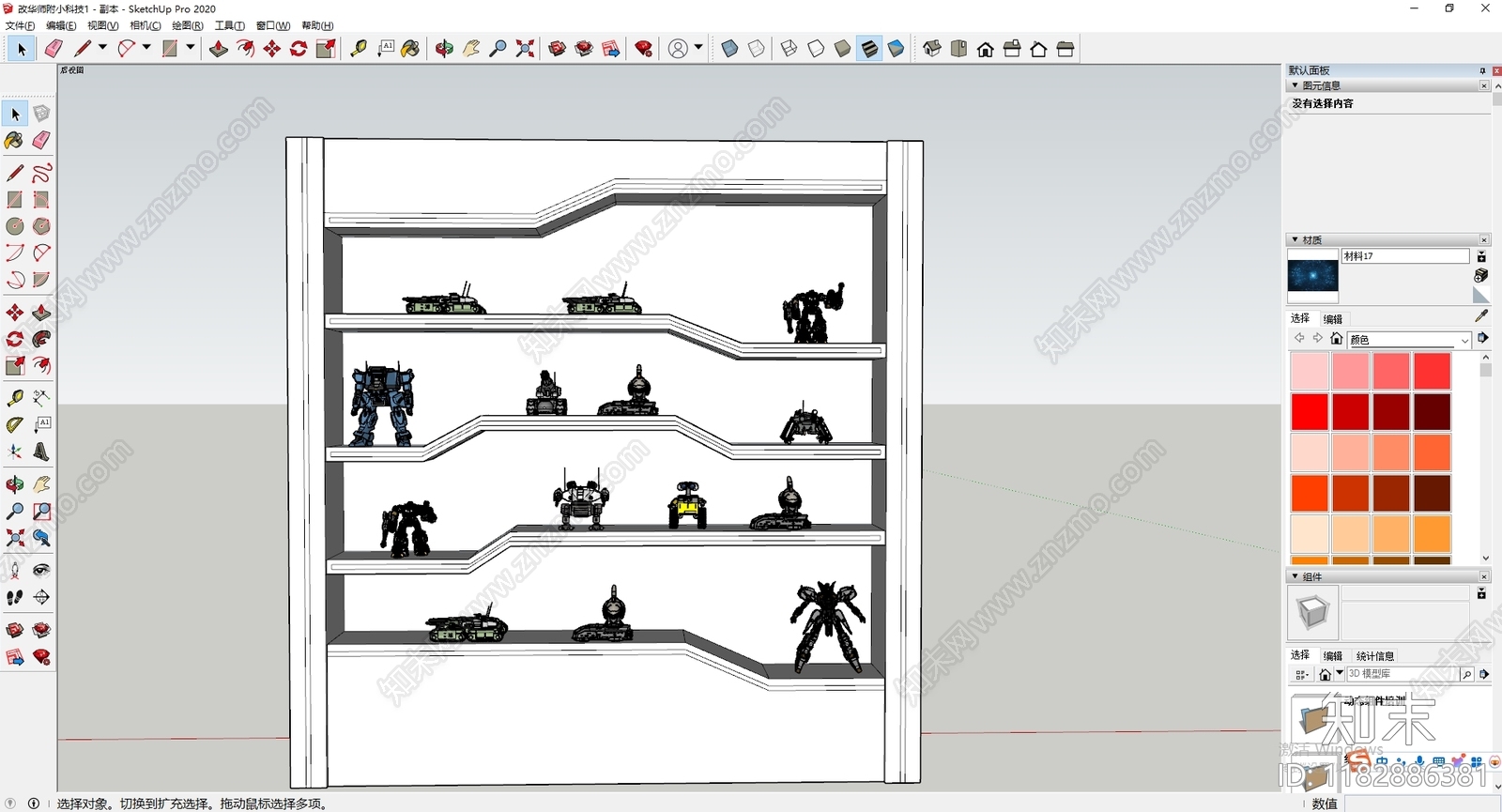Select the Offset tool in left toolbar

coord(41,365)
